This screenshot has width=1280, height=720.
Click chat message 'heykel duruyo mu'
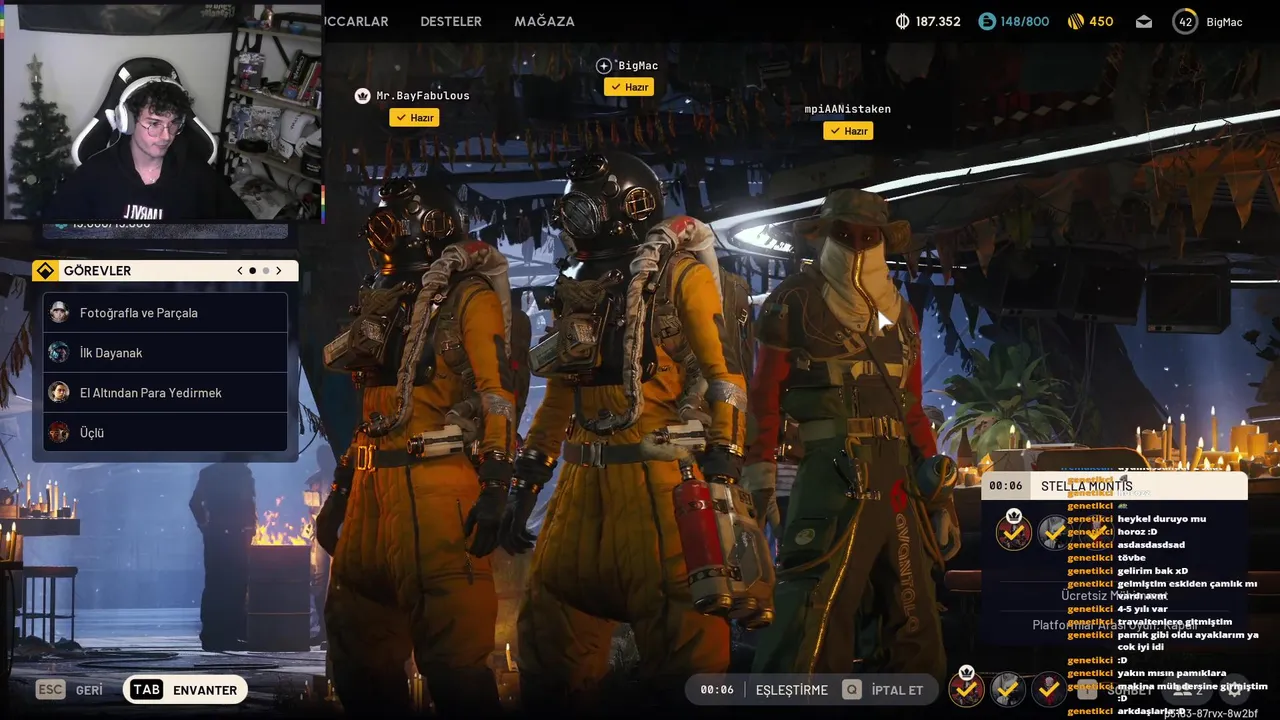point(1162,519)
